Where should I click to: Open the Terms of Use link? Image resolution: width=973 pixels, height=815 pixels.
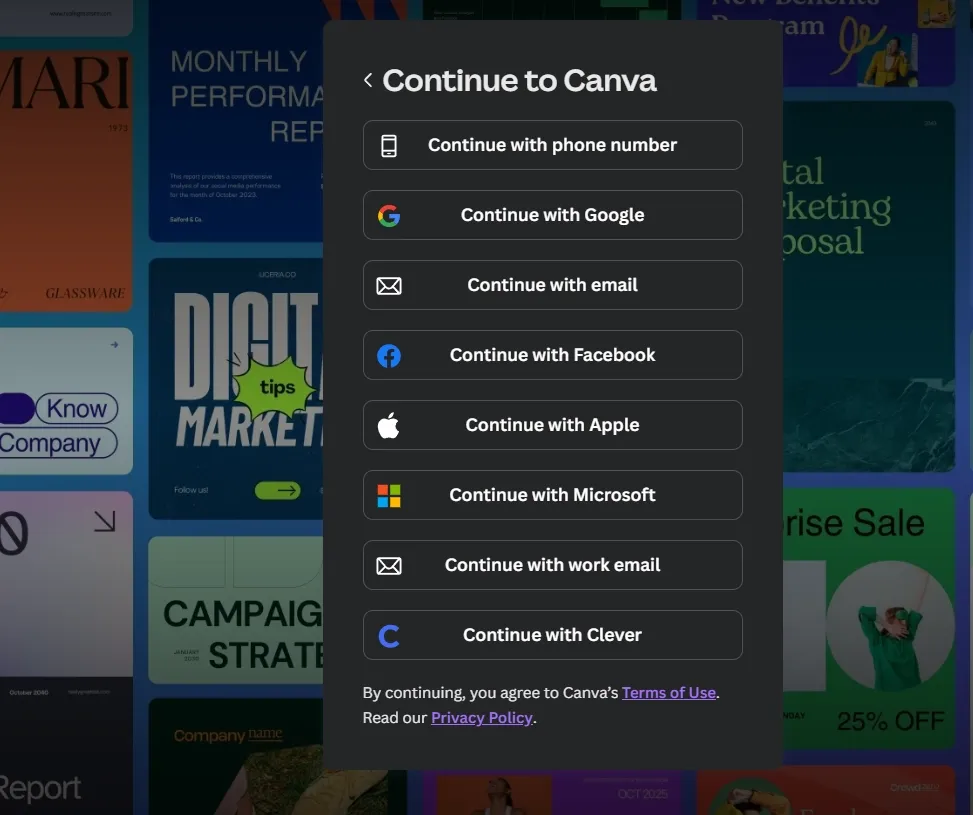point(668,693)
